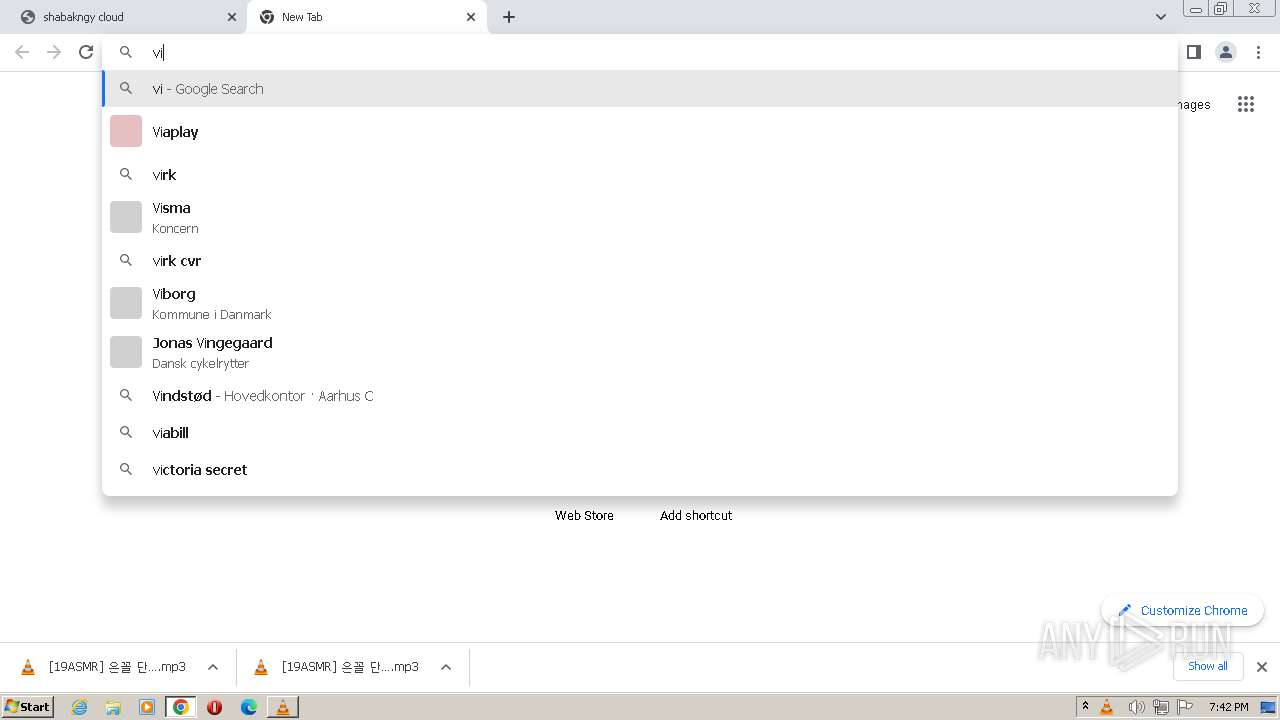Image resolution: width=1280 pixels, height=720 pixels.
Task: Select the Viborg Kommune suggestion
Action: [x=640, y=303]
